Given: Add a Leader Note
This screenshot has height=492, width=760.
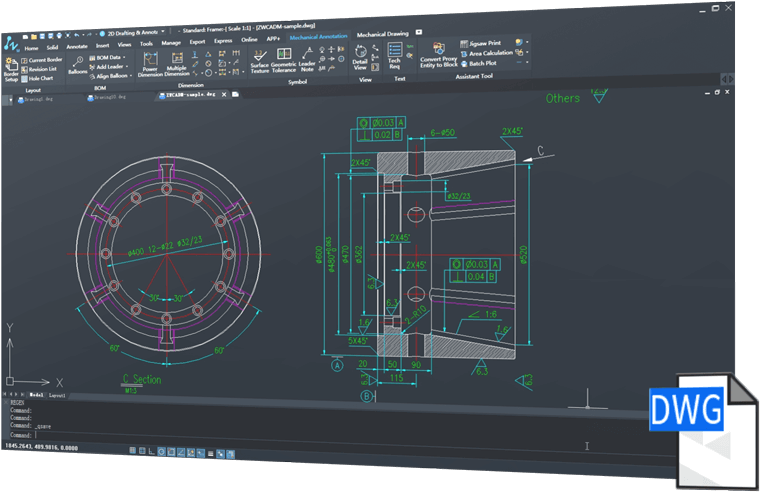Looking at the screenshot, I should tap(307, 61).
